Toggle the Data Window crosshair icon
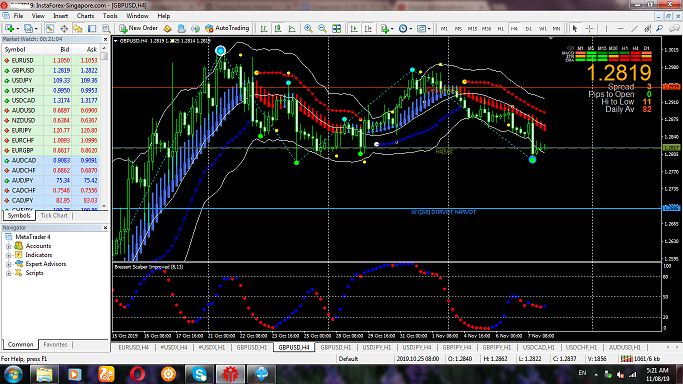The width and height of the screenshot is (683, 384). pyautogui.click(x=64, y=28)
